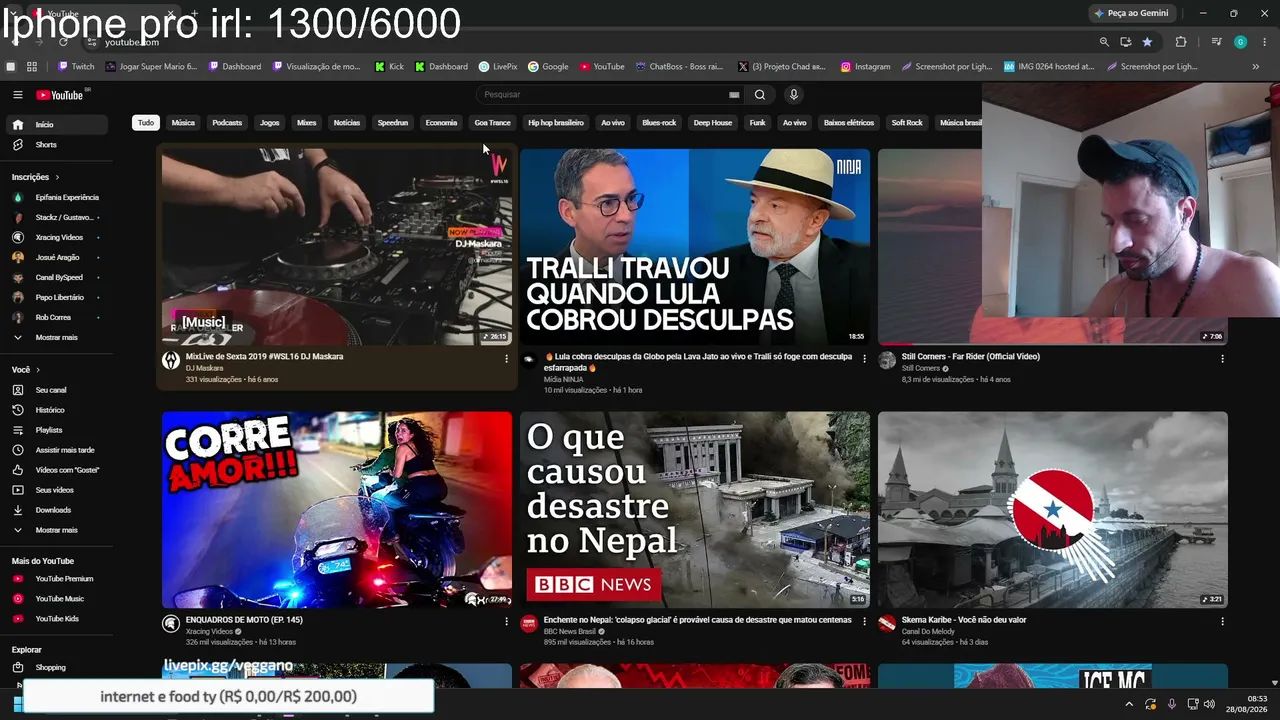Open options menu for Lula cobra desculpas video
The height and width of the screenshot is (720, 1280).
pos(865,359)
